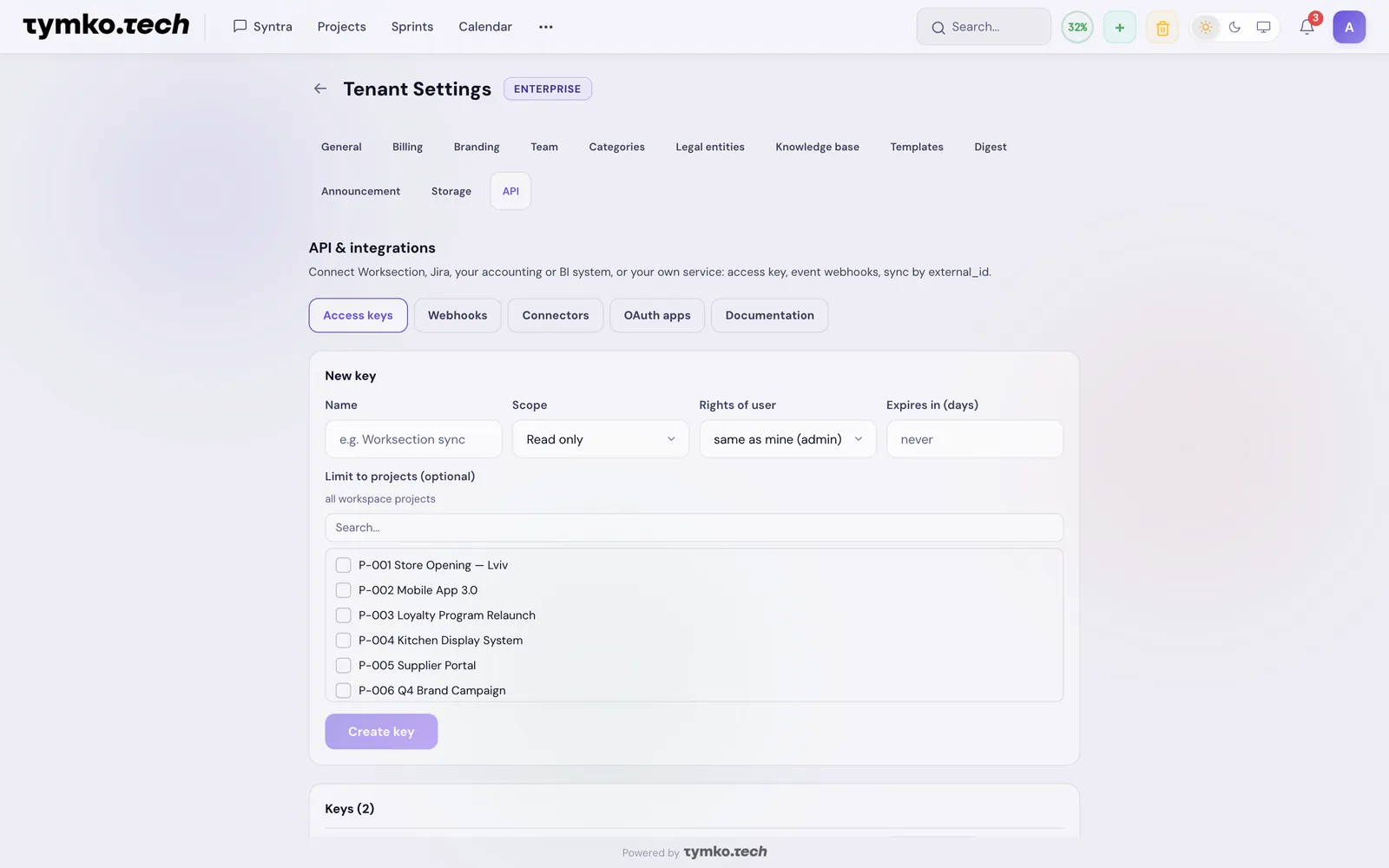
Task: Click the back arrow beside Tenant Settings
Action: pyautogui.click(x=320, y=89)
